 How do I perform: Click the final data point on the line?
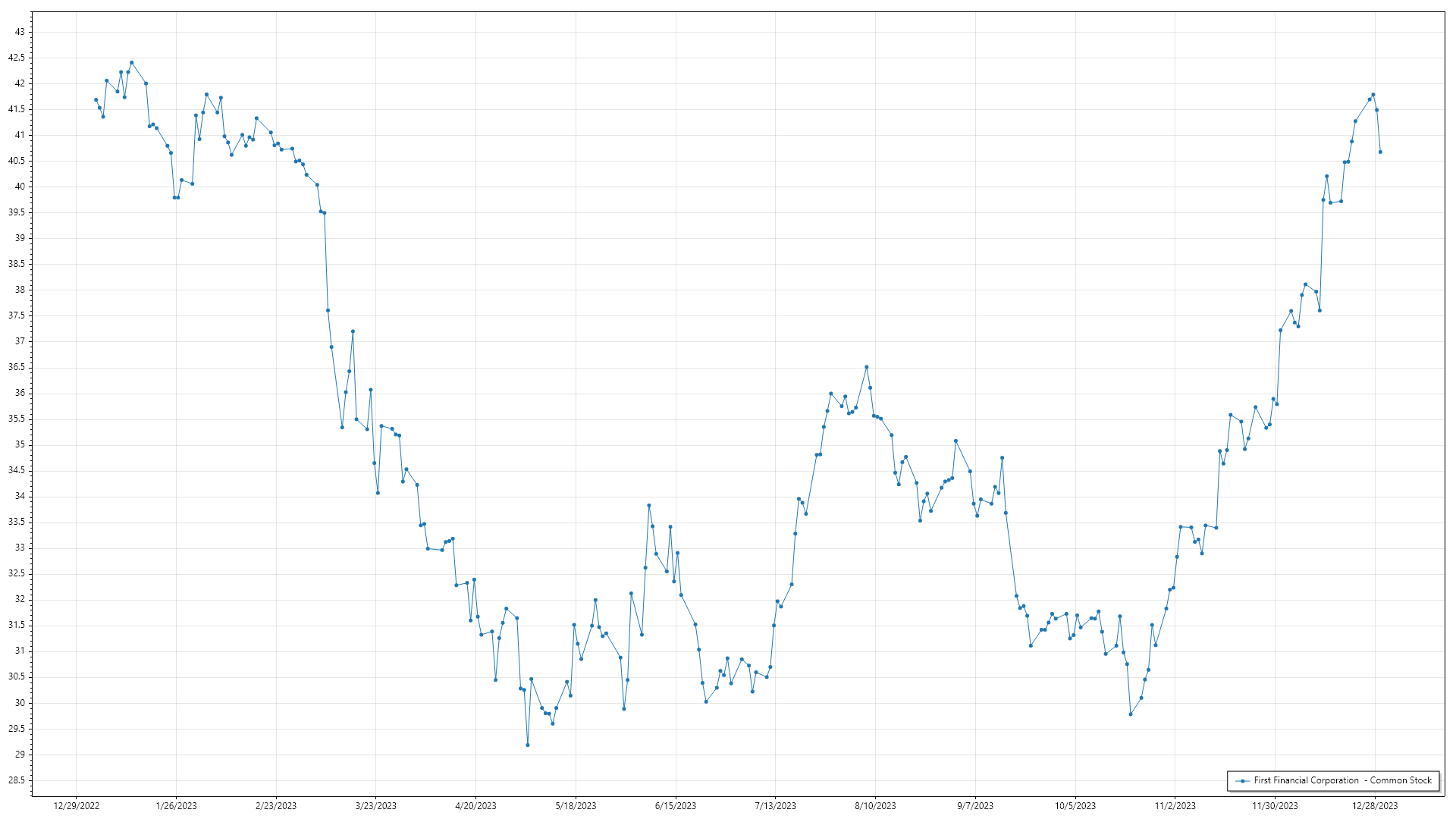pos(1380,152)
